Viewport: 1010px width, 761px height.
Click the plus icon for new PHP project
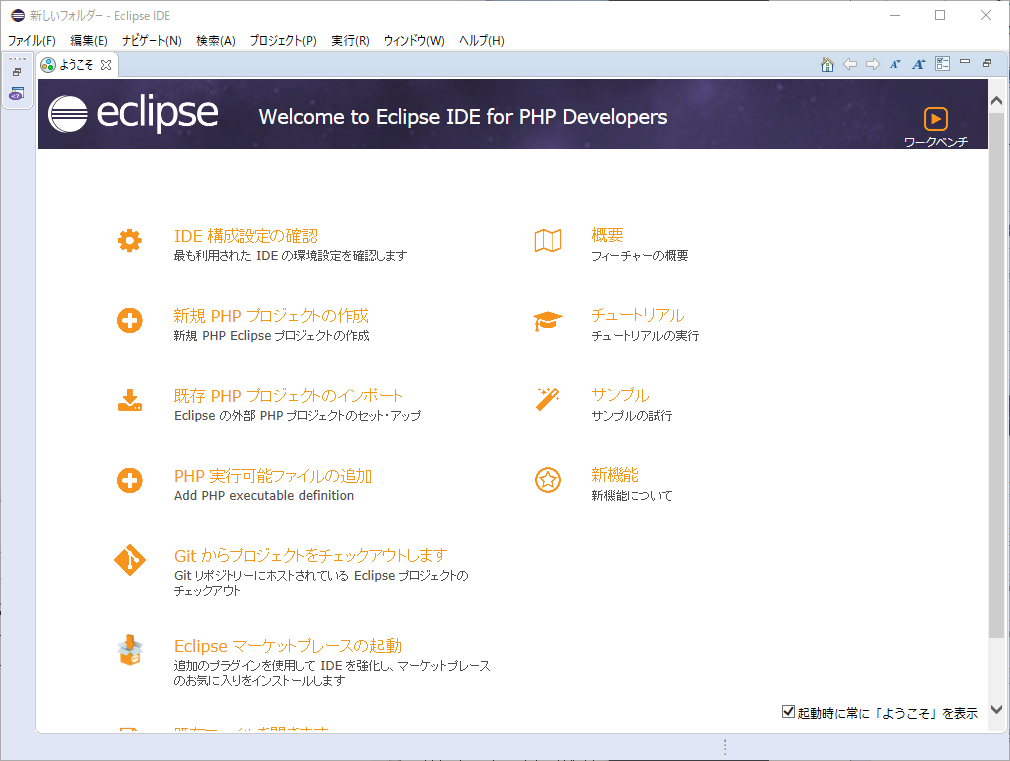[129, 320]
